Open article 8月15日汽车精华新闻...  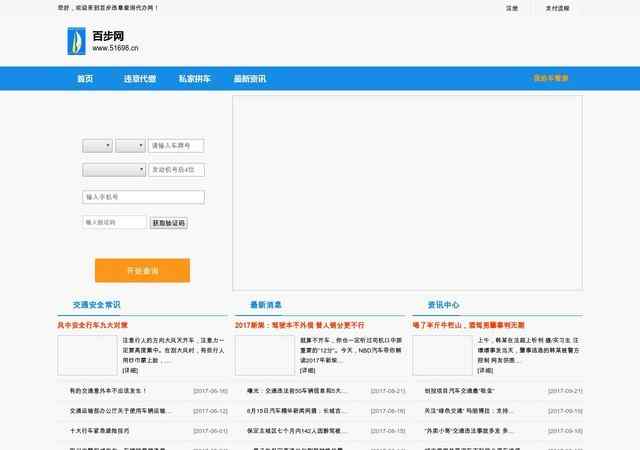coord(297,411)
